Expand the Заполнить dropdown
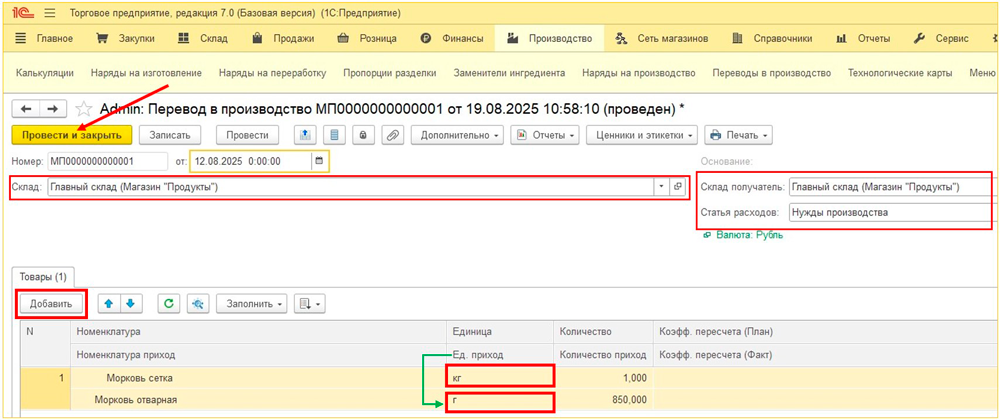Screen dimensions: 1000x420 coord(254,303)
